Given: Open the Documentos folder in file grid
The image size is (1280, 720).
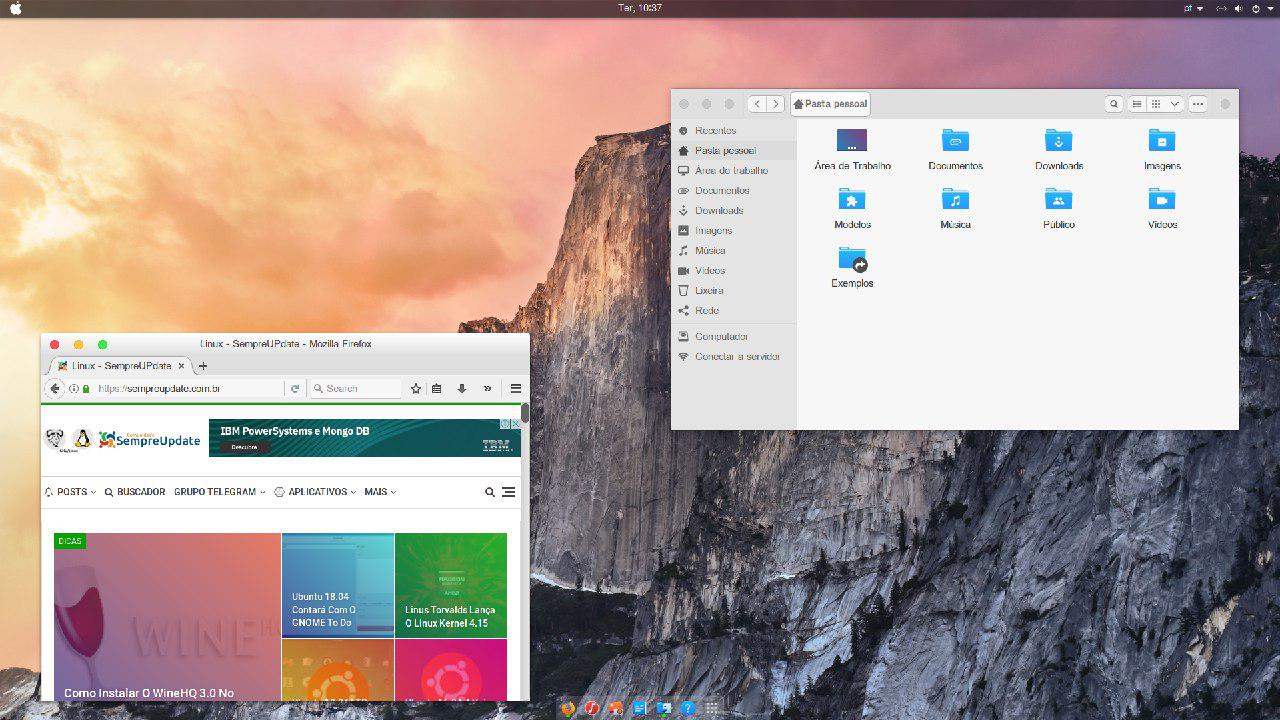Looking at the screenshot, I should pyautogui.click(x=955, y=140).
